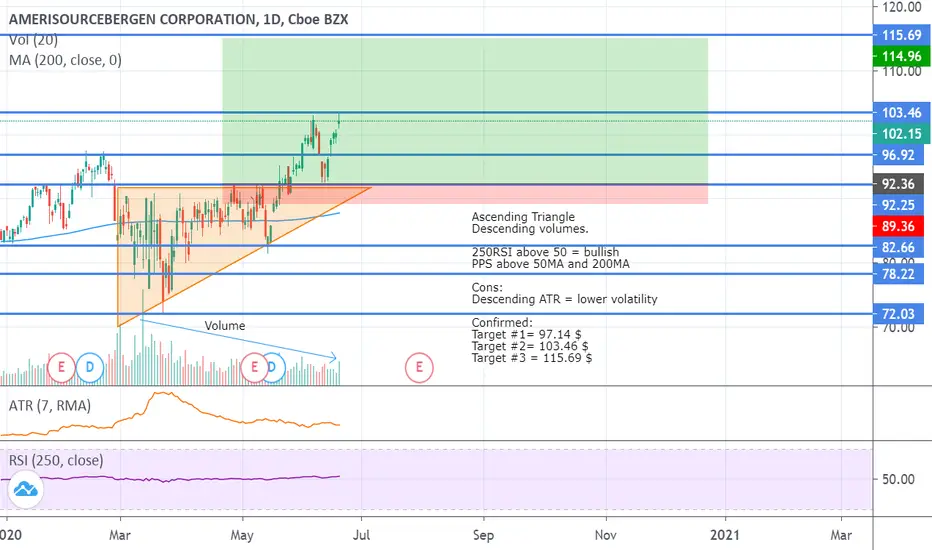Click the earnings E marker before March
The height and width of the screenshot is (550, 932).
(61, 367)
